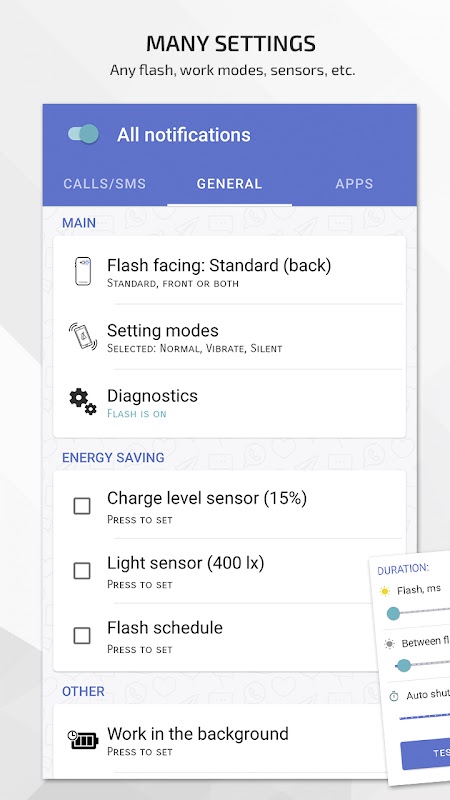Screen dimensions: 450x800
Task: Tap the vibrating phone Setting modes icon
Action: click(83, 336)
